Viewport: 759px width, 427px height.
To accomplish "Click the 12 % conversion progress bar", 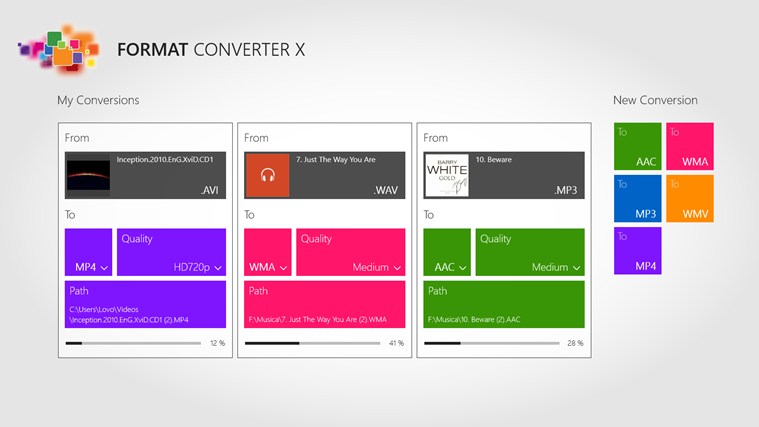I will [x=133, y=343].
